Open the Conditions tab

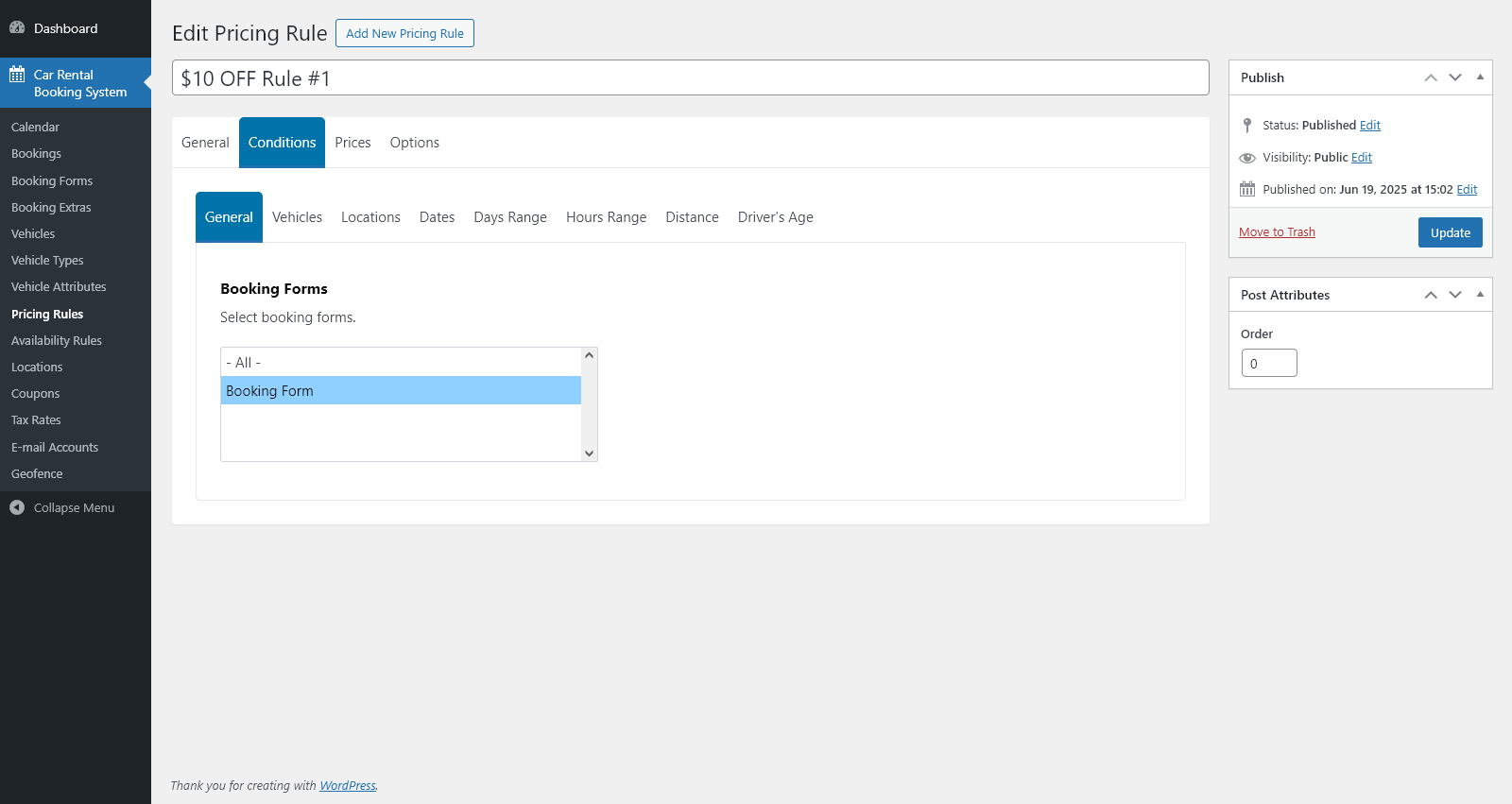click(282, 143)
